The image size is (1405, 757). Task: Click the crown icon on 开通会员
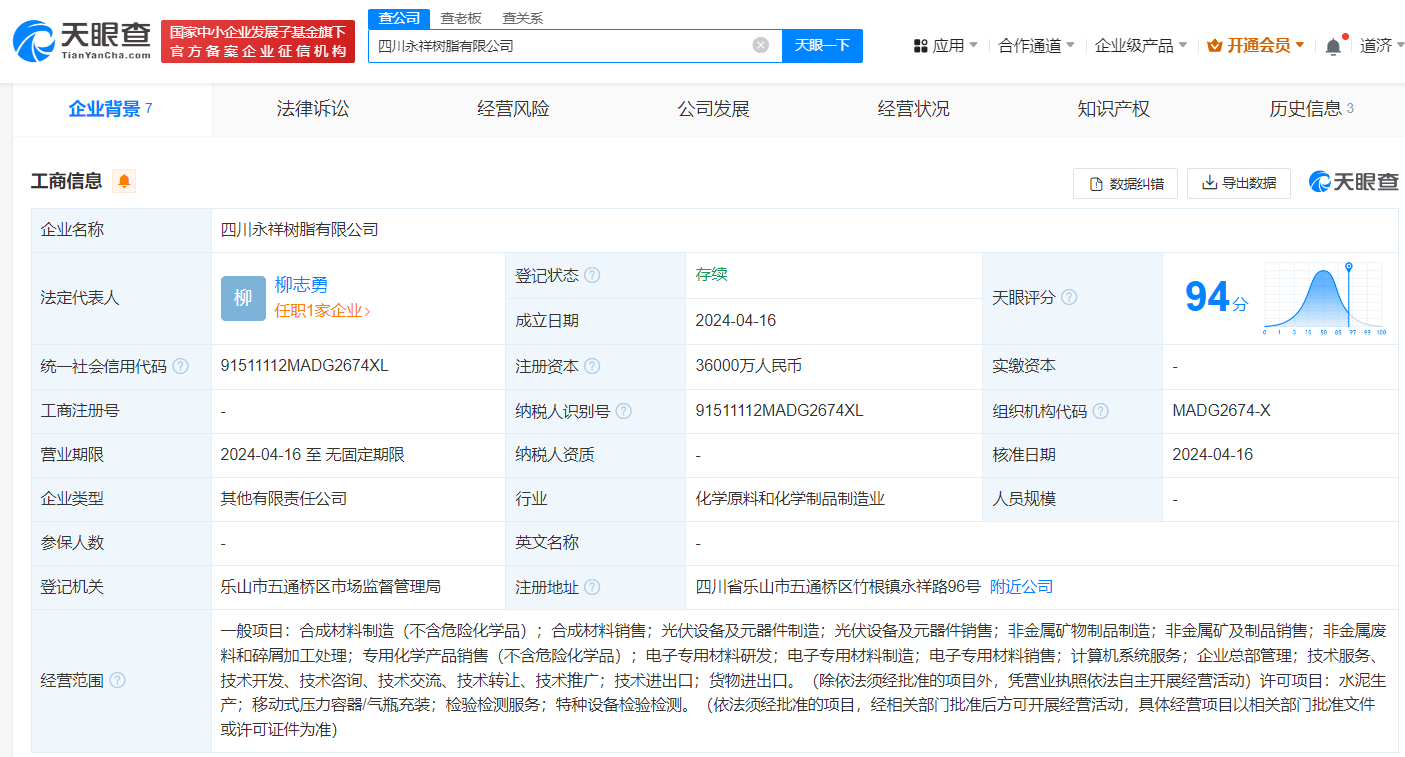click(1215, 45)
